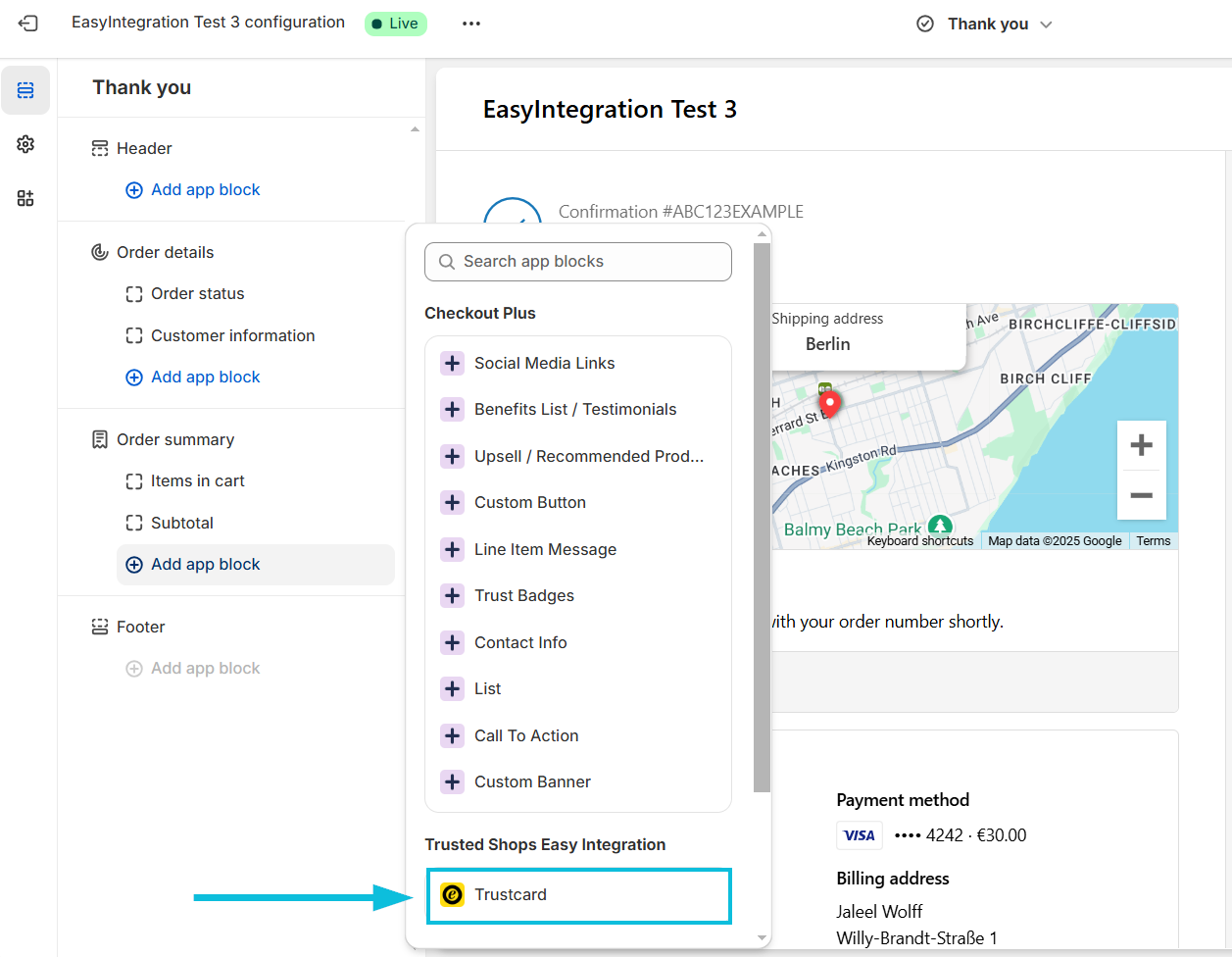
Task: Click the Live status badge
Action: (x=396, y=24)
